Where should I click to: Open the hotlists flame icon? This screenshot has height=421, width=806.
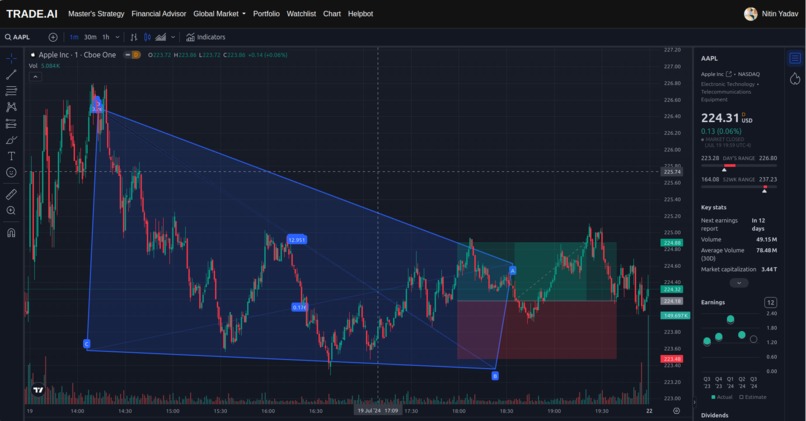pos(795,79)
